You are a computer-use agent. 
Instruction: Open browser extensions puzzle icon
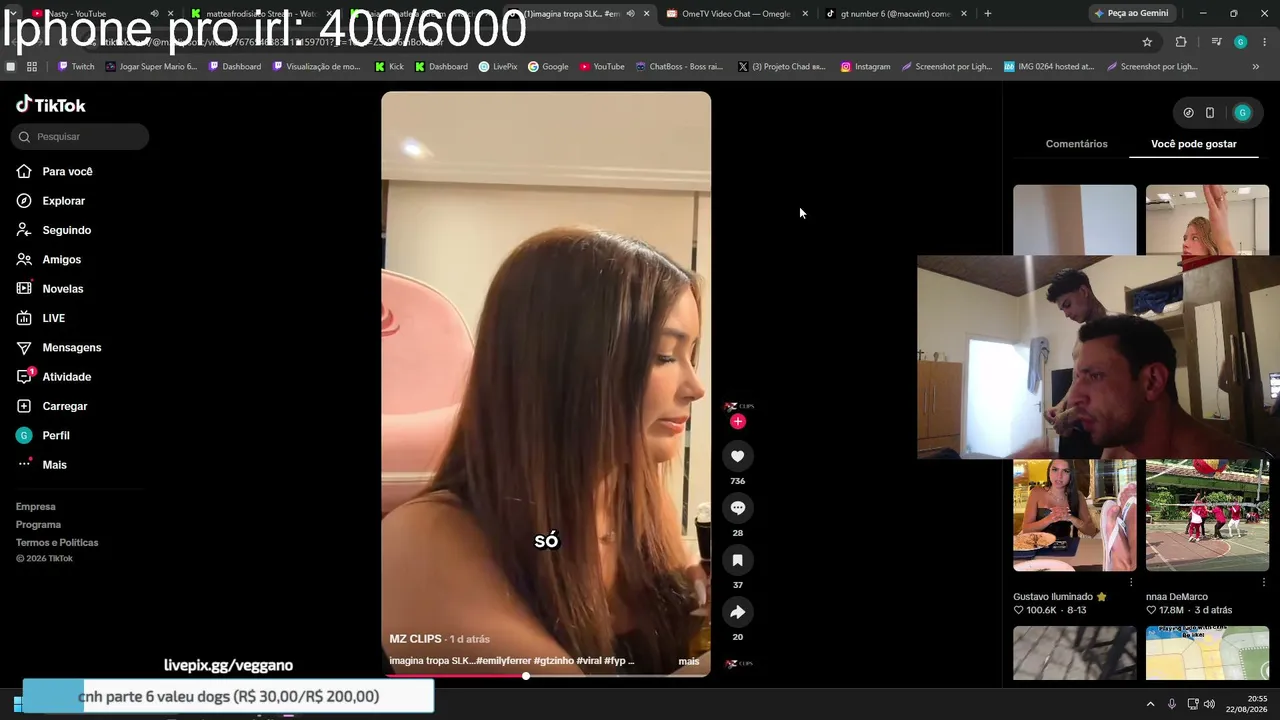click(x=1181, y=42)
